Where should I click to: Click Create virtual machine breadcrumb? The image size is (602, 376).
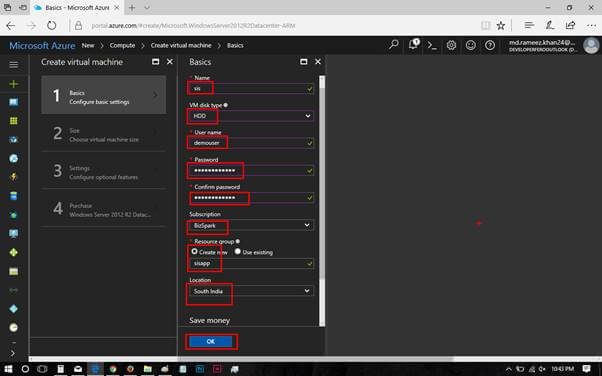[x=181, y=45]
